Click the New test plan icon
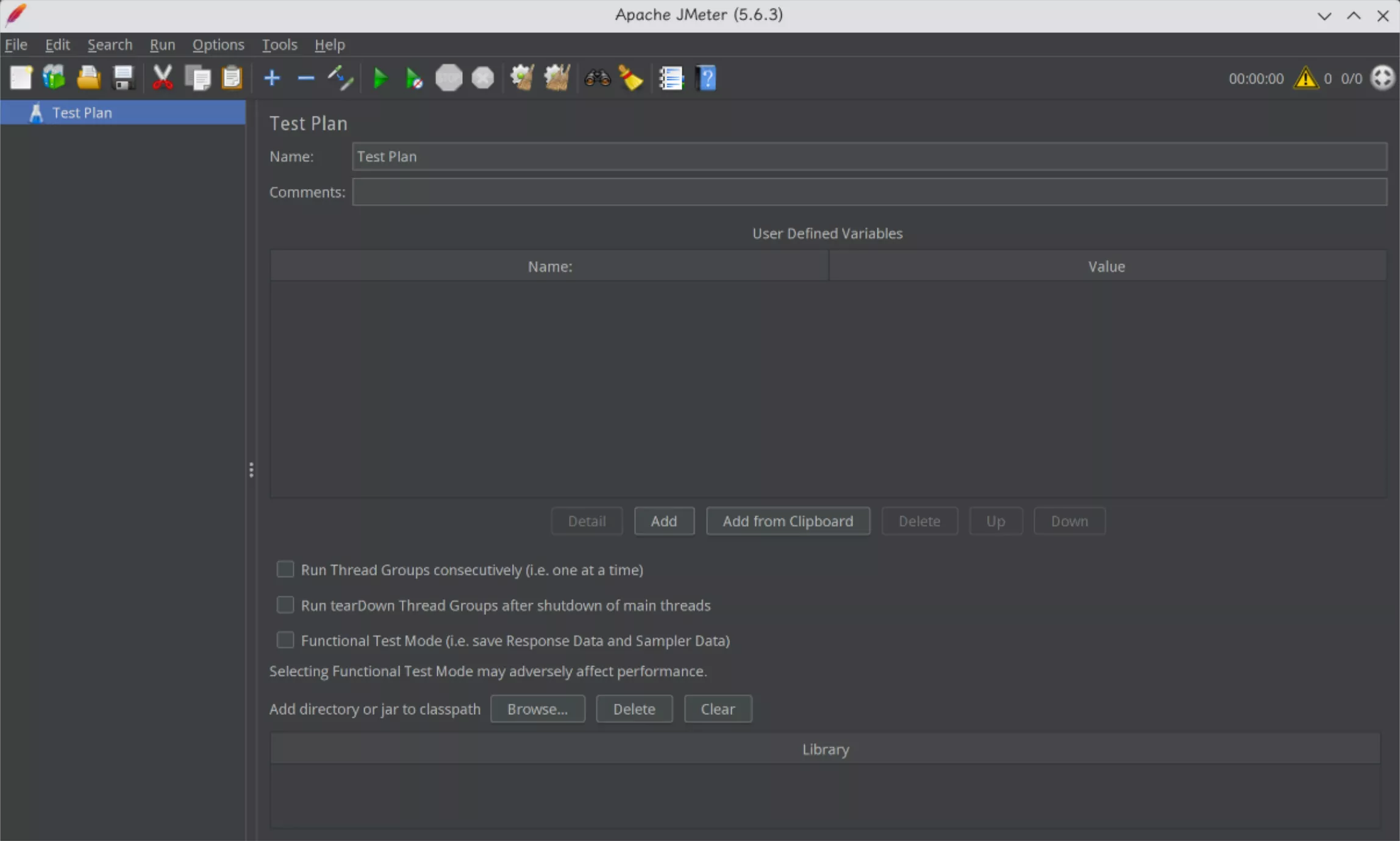The height and width of the screenshot is (841, 1400). [21, 78]
